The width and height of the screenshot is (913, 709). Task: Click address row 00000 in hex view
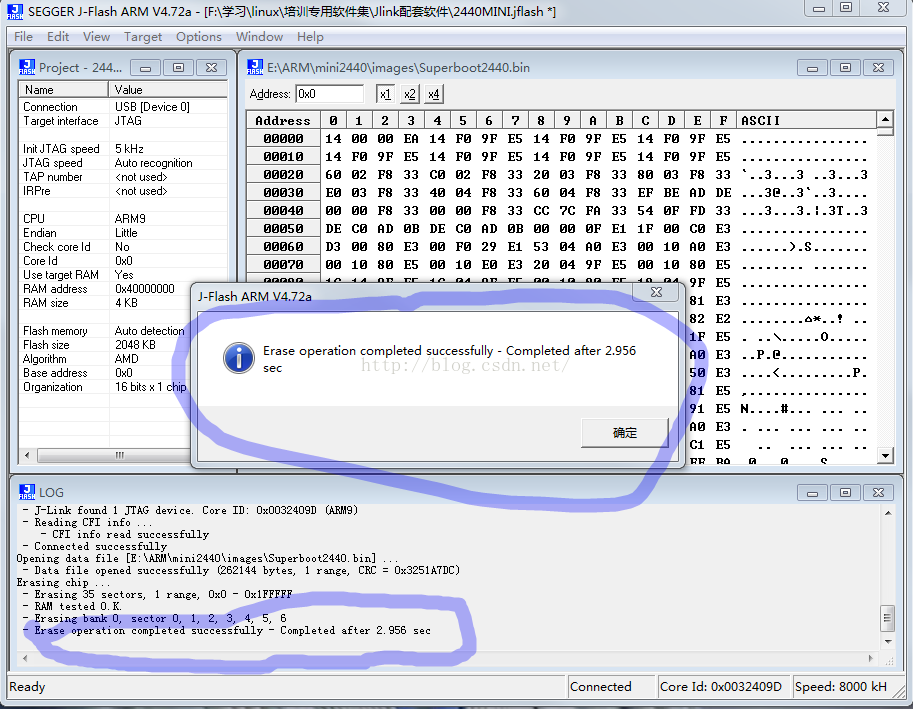[283, 139]
